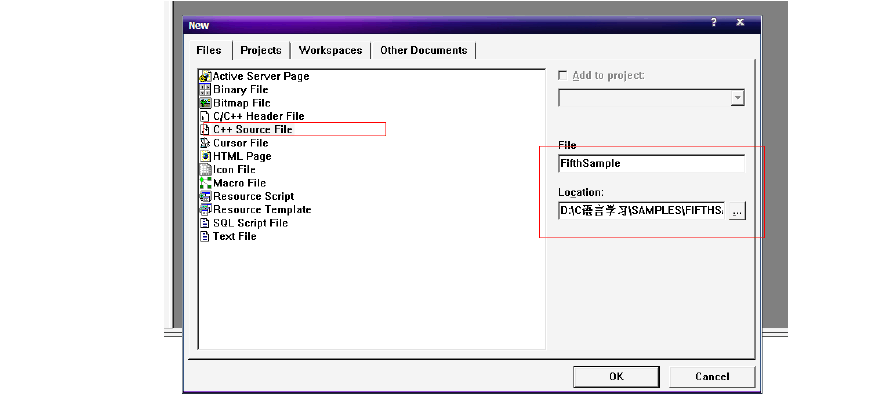
Task: Select the Macro File icon
Action: [205, 183]
